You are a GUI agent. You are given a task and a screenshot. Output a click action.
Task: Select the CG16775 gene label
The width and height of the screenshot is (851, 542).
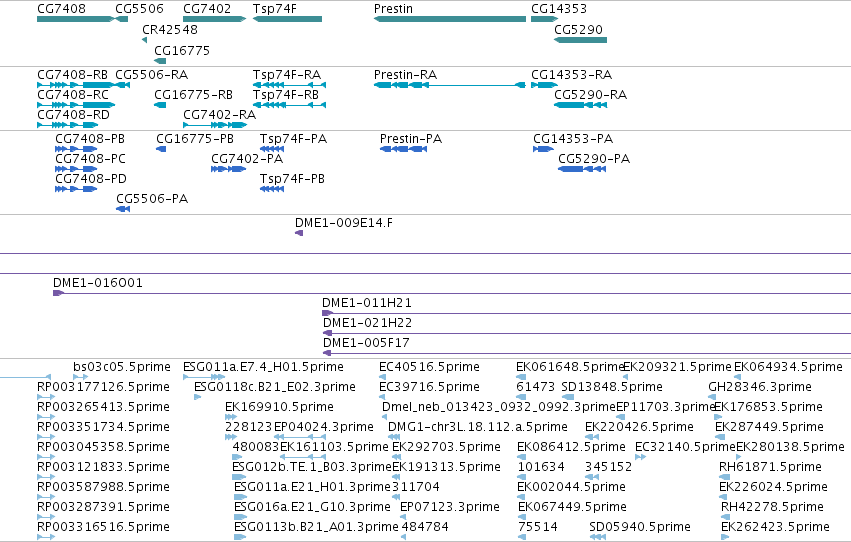(182, 51)
